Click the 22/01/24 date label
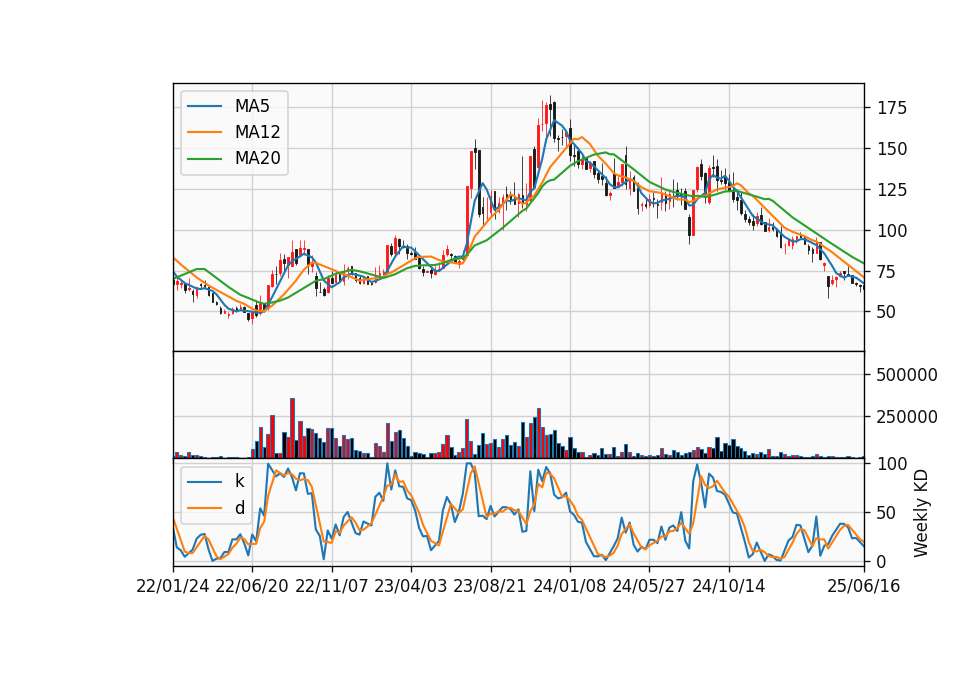The image size is (960, 690). tap(173, 587)
